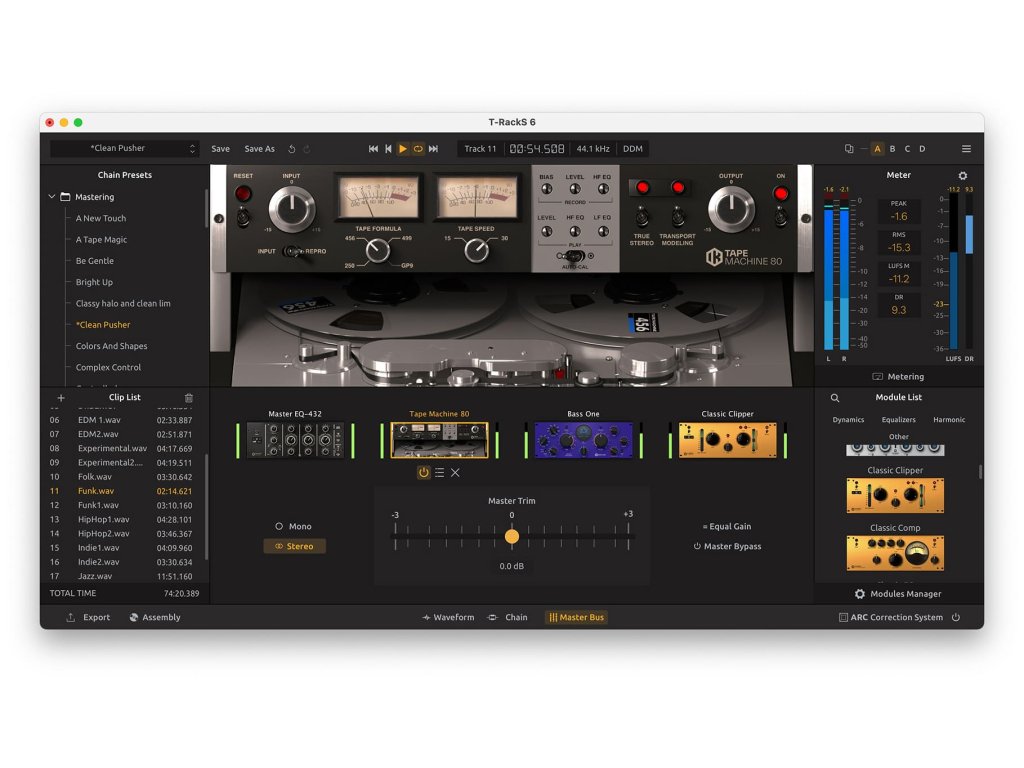Click the TAPE SPEED selector knob
The width and height of the screenshot is (1024, 768).
477,250
